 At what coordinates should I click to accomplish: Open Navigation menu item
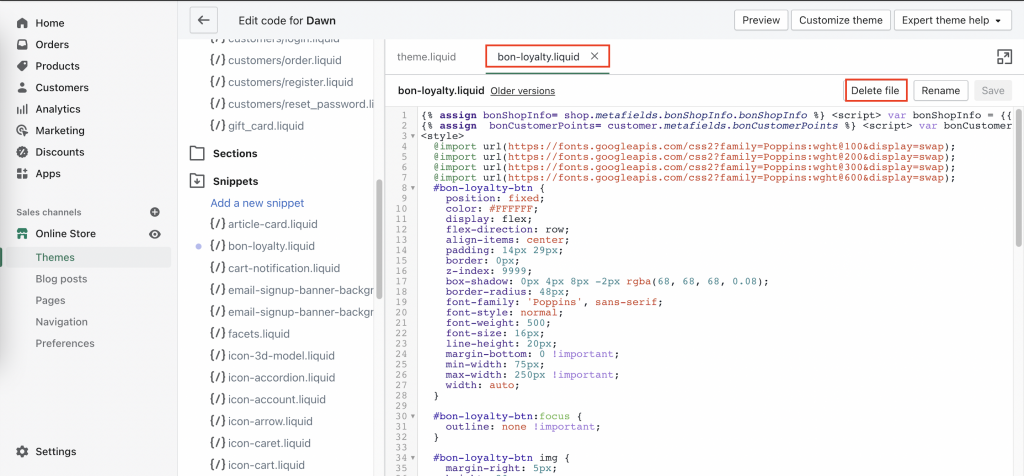coord(61,322)
